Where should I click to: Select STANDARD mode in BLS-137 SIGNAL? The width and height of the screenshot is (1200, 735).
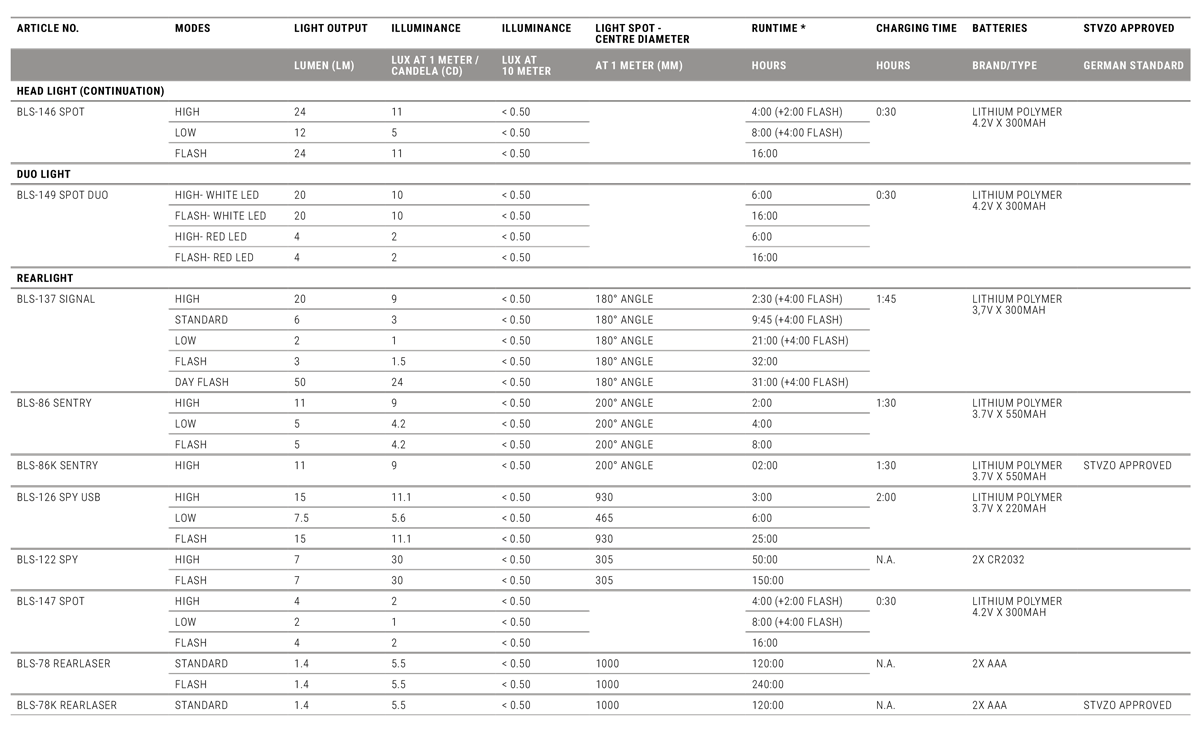point(201,320)
